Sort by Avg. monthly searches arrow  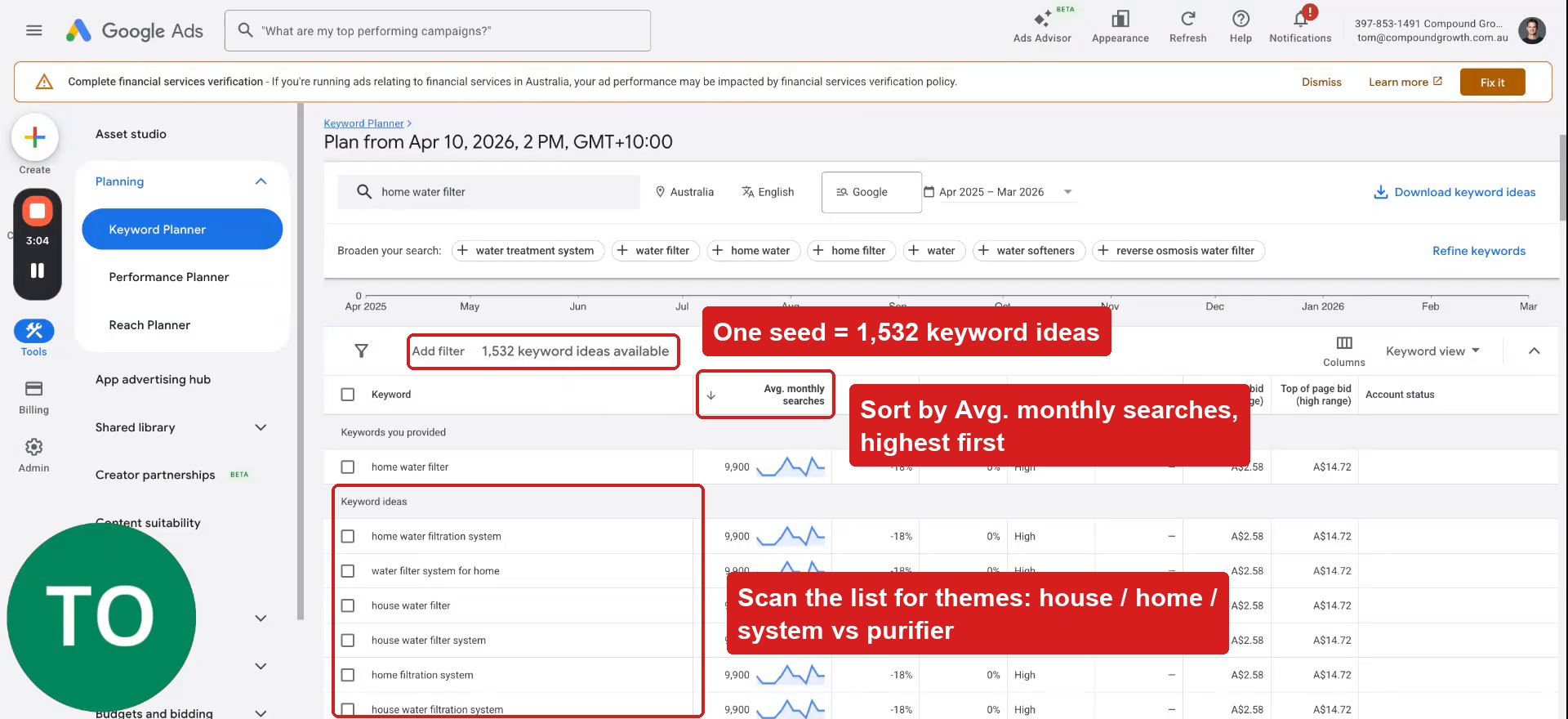(710, 395)
